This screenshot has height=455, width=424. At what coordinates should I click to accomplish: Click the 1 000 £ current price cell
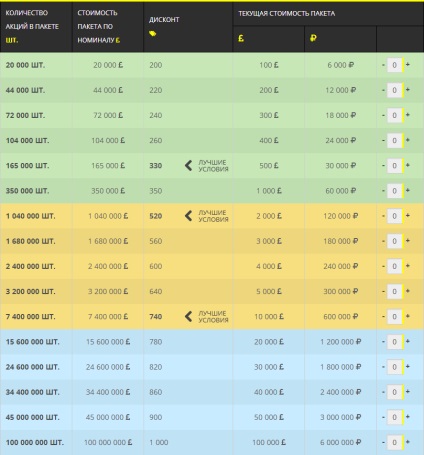click(x=269, y=191)
